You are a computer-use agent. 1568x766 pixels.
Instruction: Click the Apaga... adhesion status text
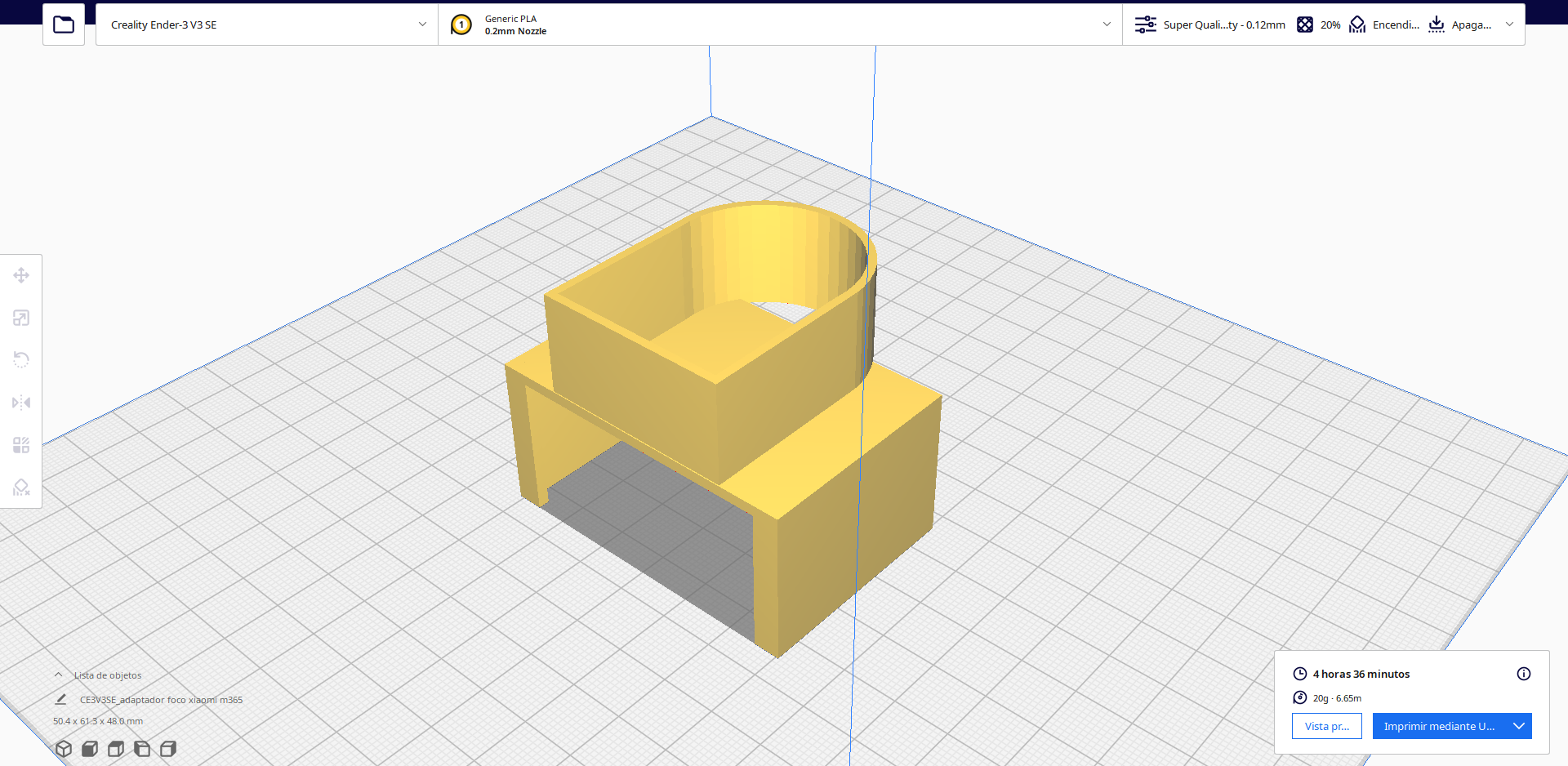tap(1472, 25)
